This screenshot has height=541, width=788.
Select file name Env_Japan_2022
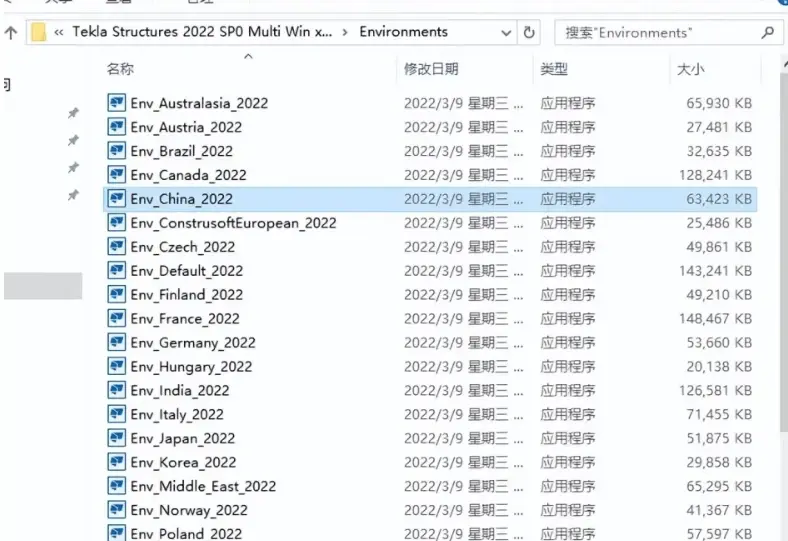pyautogui.click(x=182, y=438)
